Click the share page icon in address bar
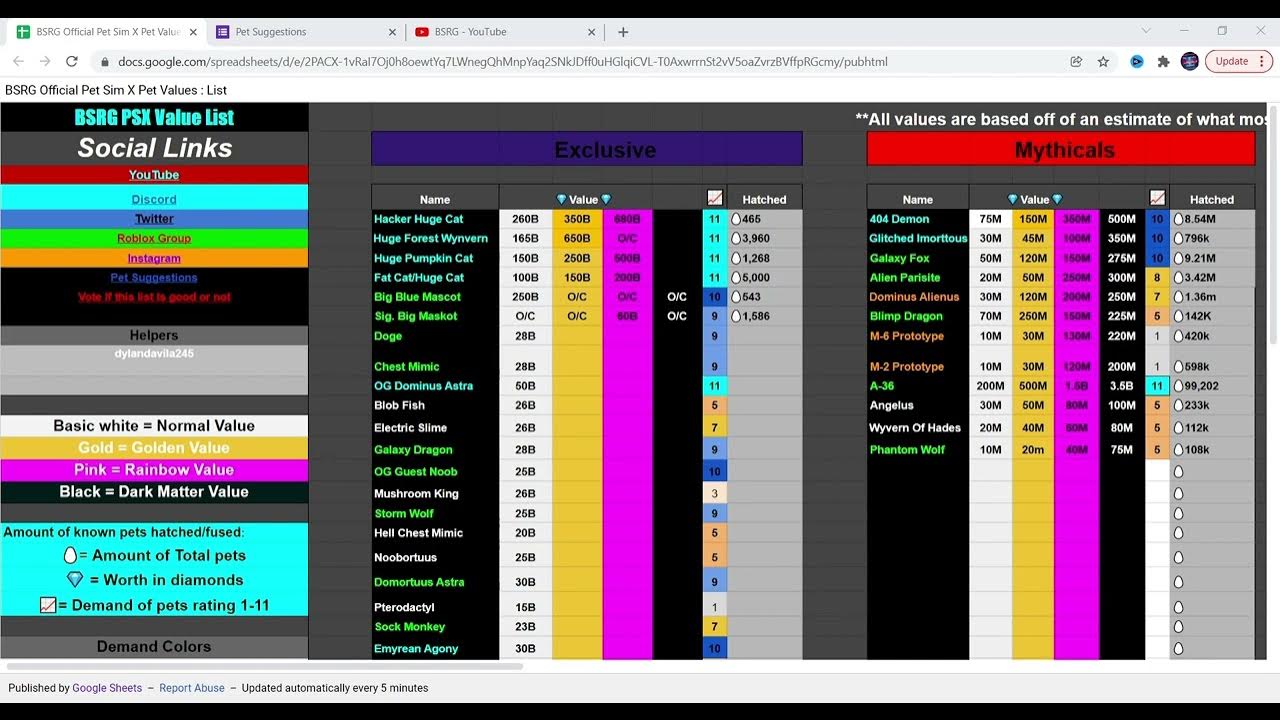 1076,61
